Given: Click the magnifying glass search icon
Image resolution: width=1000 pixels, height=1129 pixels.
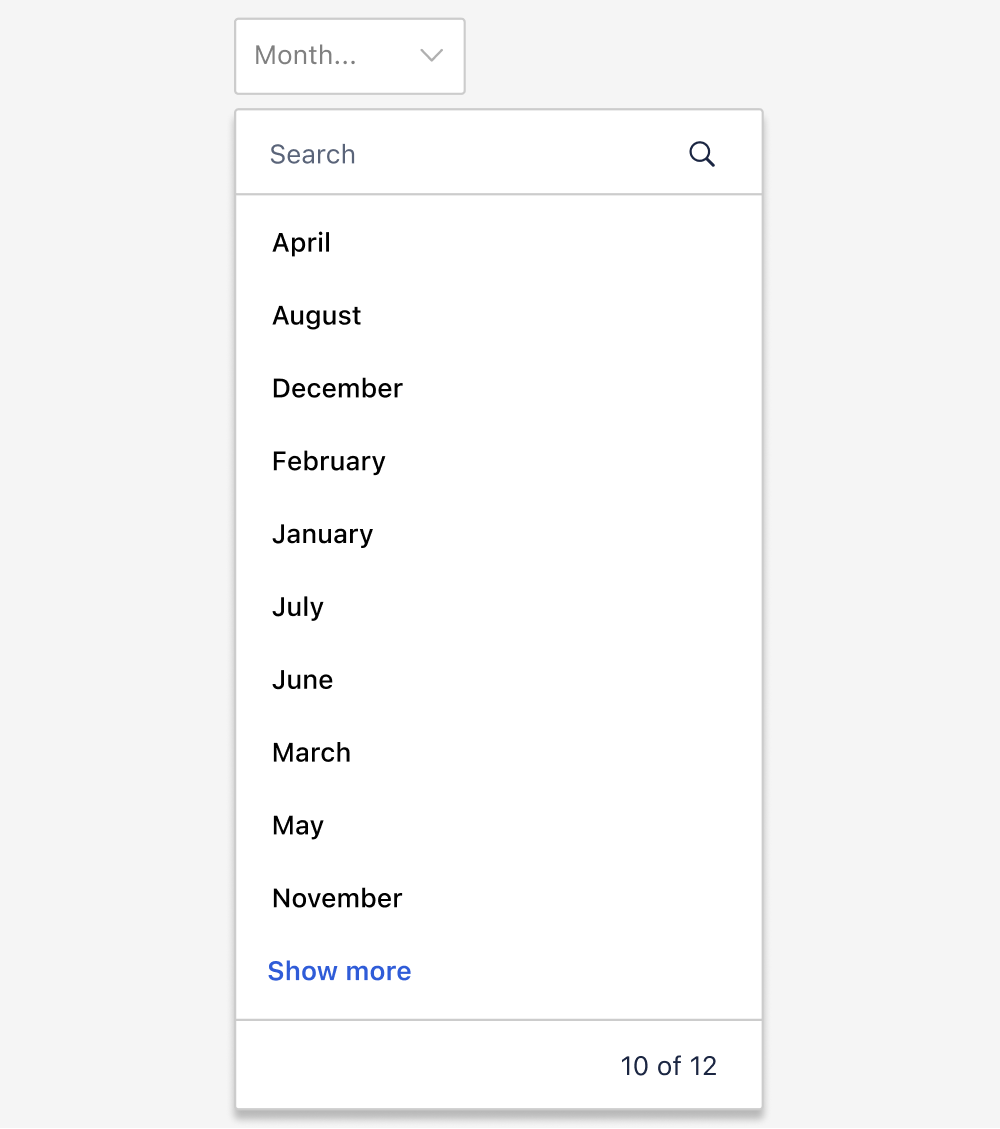Looking at the screenshot, I should tap(702, 154).
